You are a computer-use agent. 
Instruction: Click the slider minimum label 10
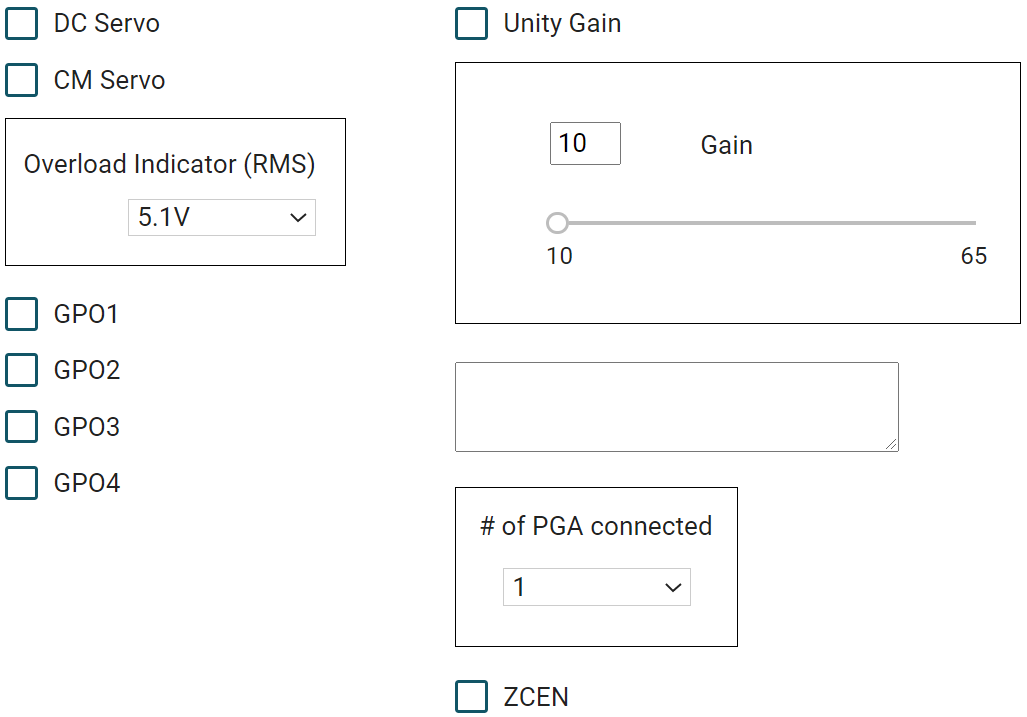click(560, 256)
